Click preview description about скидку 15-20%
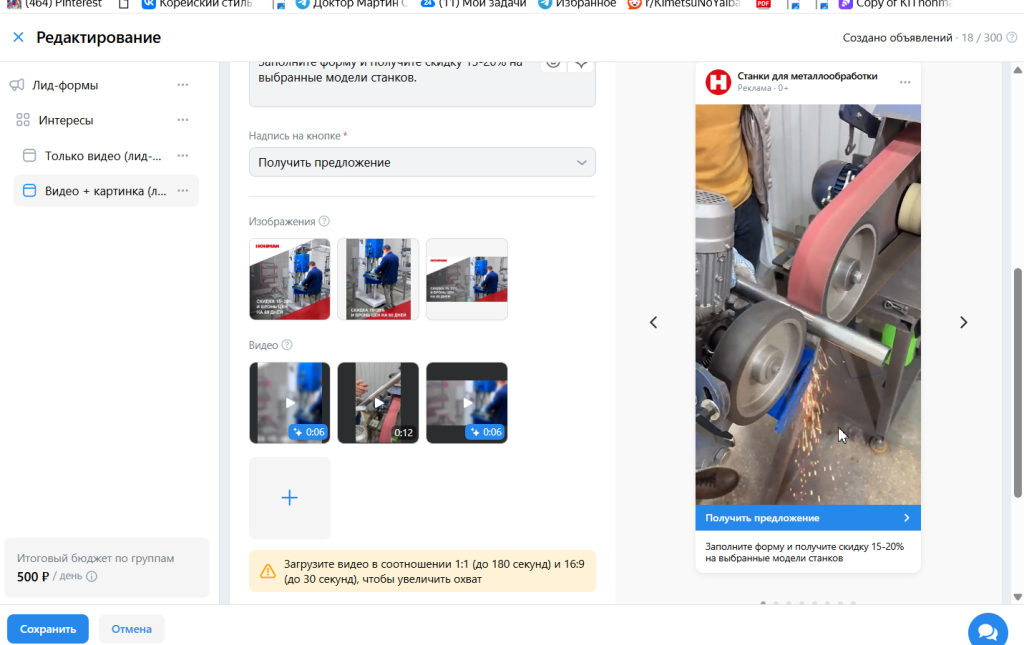Viewport: 1024px width, 645px height. 804,552
